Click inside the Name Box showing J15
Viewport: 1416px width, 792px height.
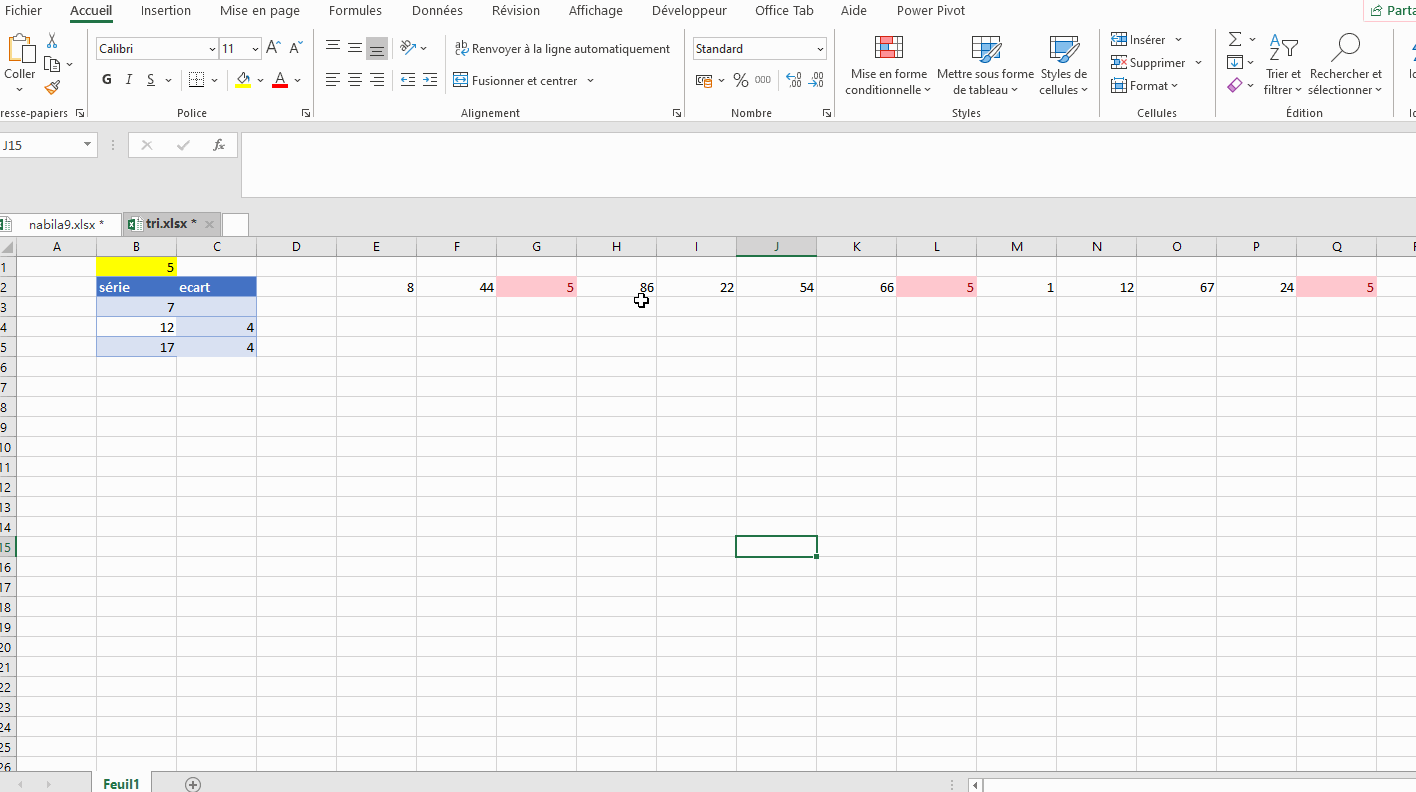(40, 145)
